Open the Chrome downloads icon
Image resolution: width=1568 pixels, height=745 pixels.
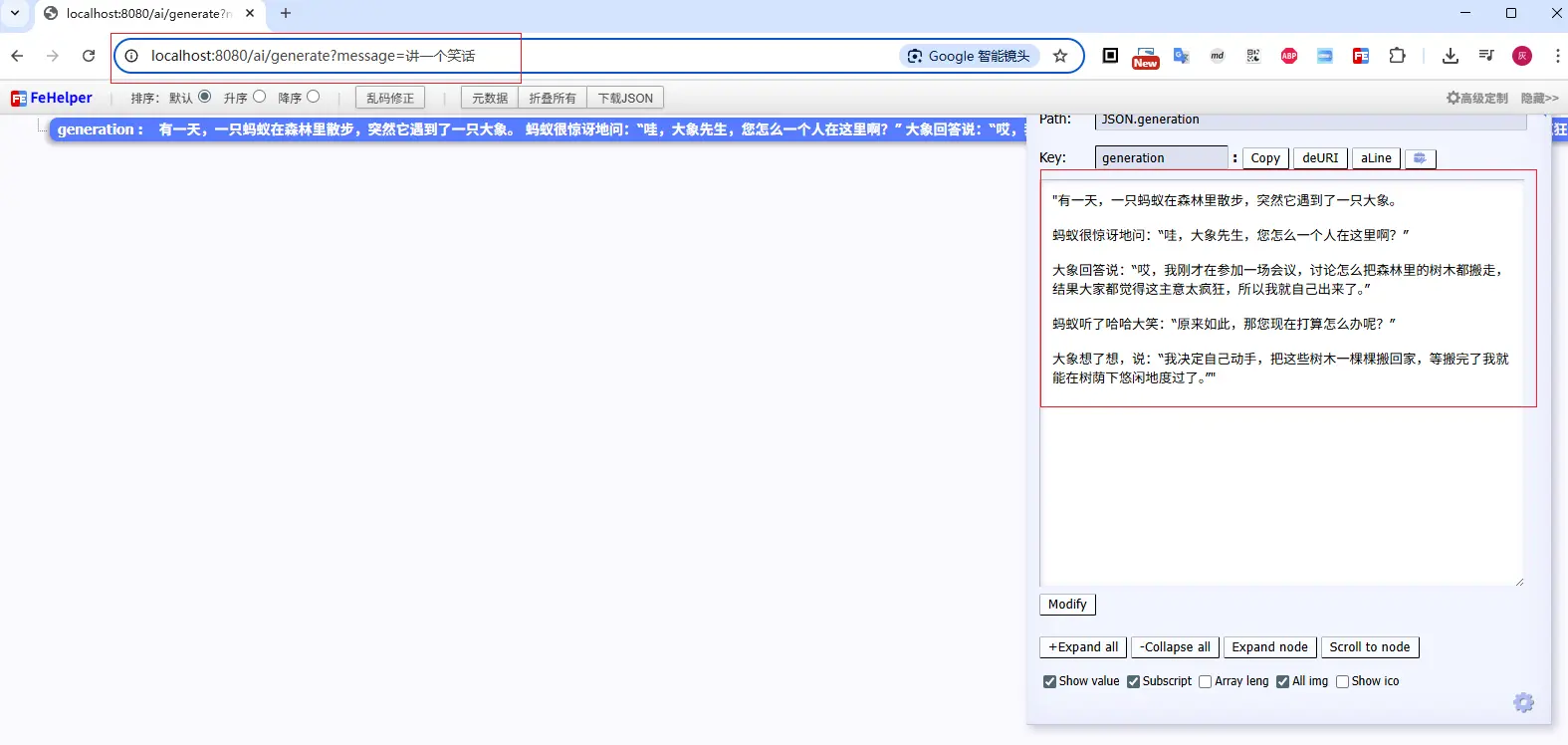tap(1450, 56)
